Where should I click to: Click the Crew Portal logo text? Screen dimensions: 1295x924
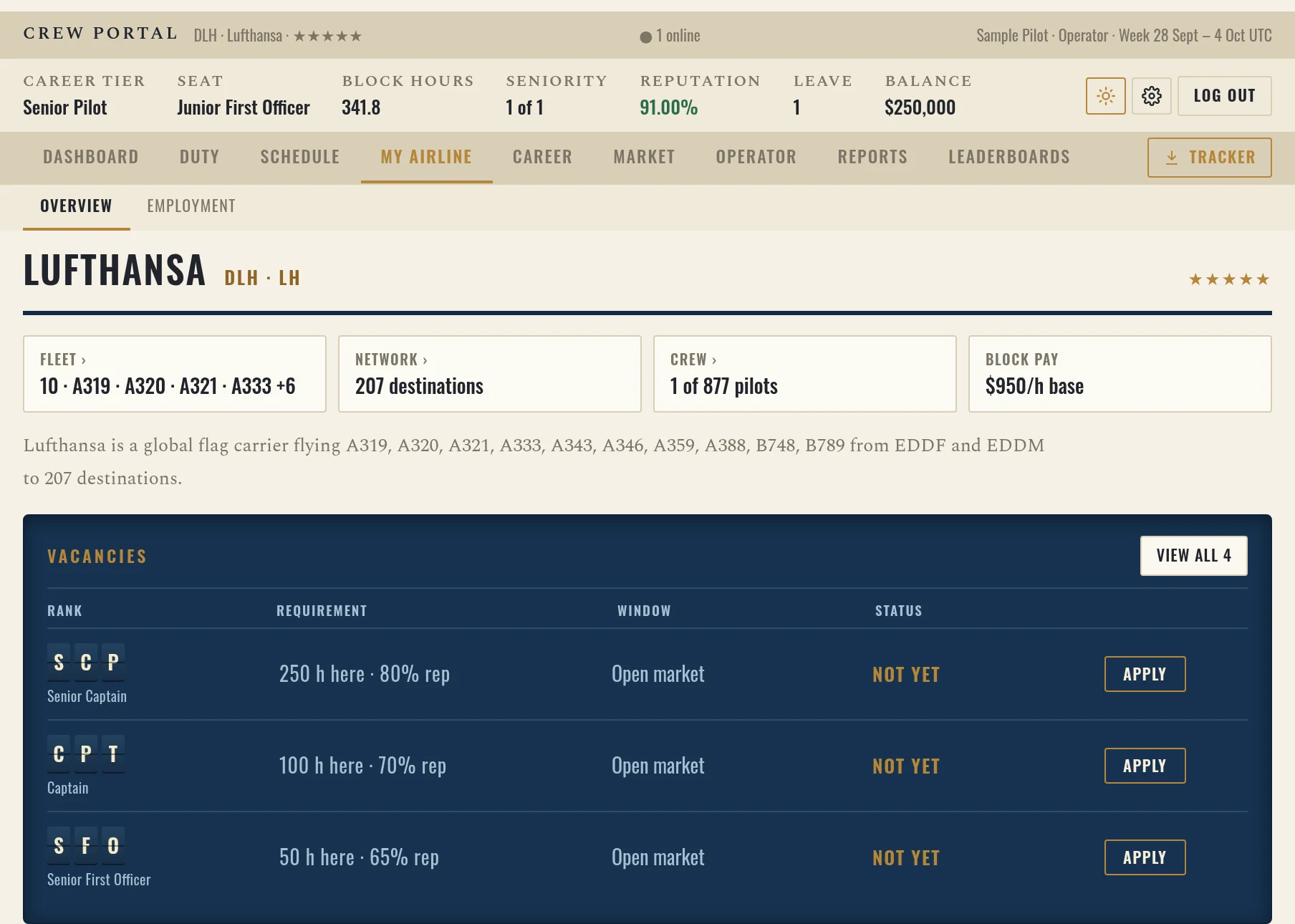(100, 34)
